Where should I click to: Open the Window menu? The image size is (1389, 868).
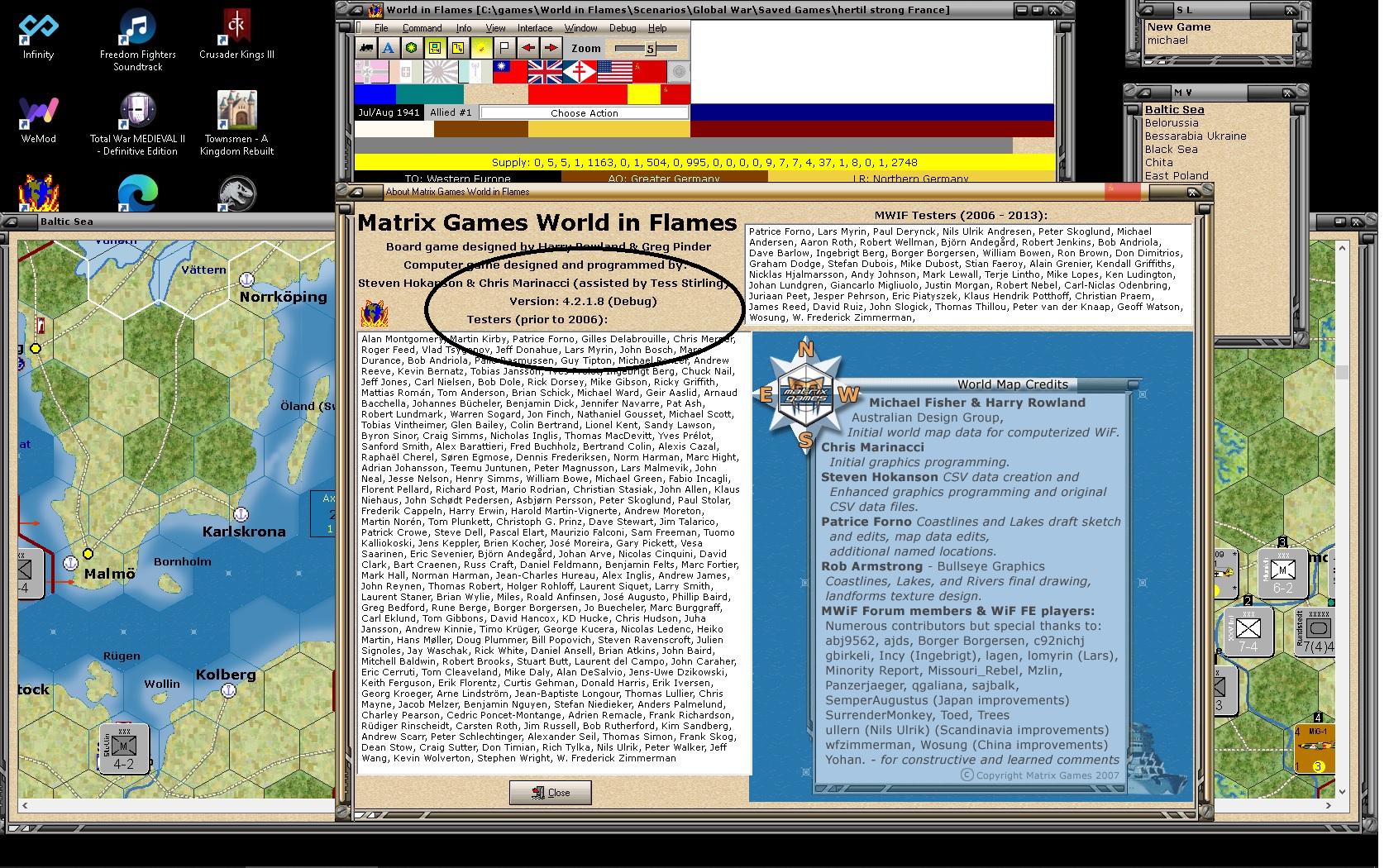coord(581,28)
